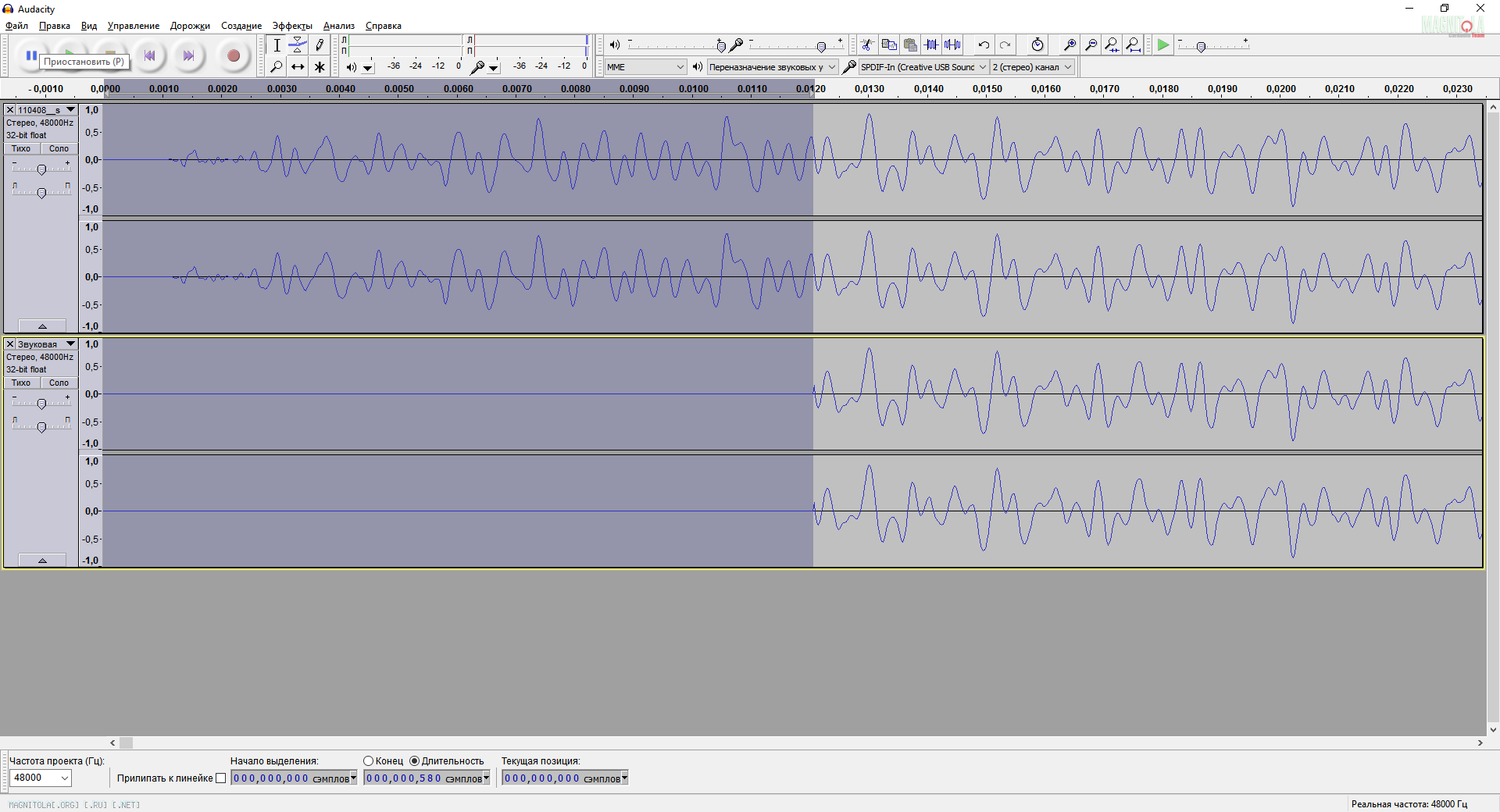
Task: Open the 2 (стерео) канал dropdown
Action: click(x=1033, y=67)
